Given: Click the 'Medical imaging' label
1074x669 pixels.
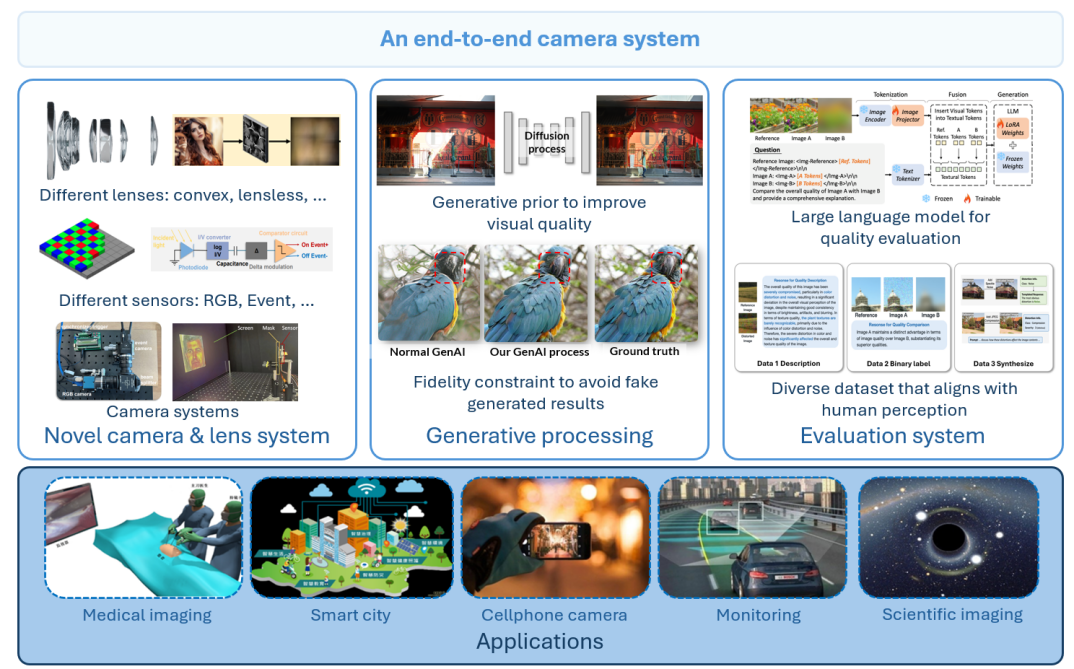Looking at the screenshot, I should 147,615.
